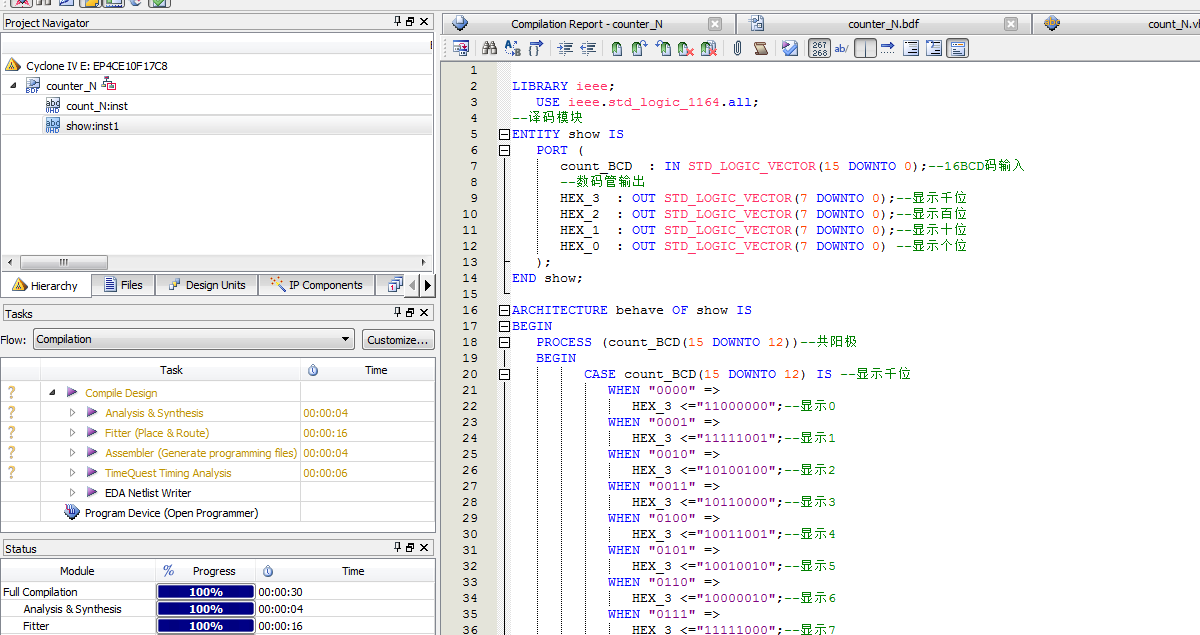Close the Compilation Report tab
The width and height of the screenshot is (1200, 635).
click(714, 24)
